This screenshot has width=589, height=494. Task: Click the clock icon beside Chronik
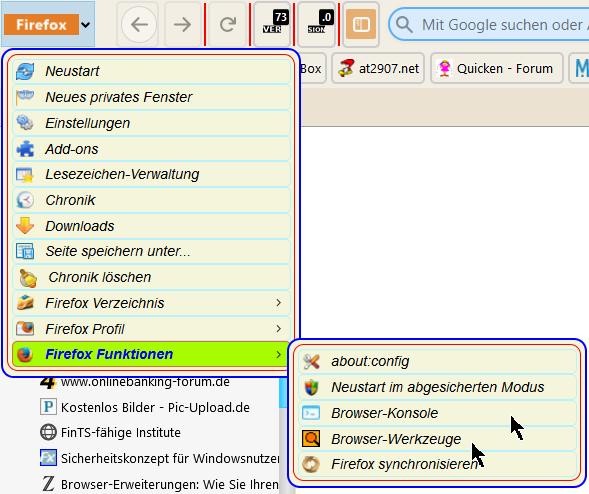(x=25, y=200)
